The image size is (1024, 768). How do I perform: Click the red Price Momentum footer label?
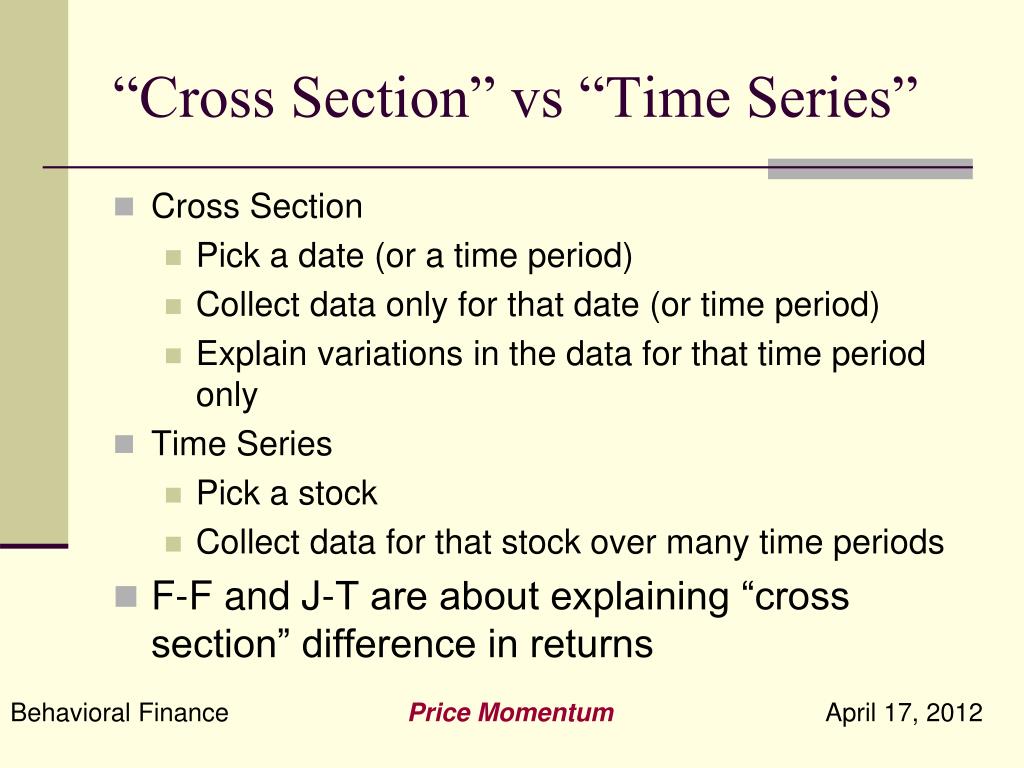pos(511,712)
